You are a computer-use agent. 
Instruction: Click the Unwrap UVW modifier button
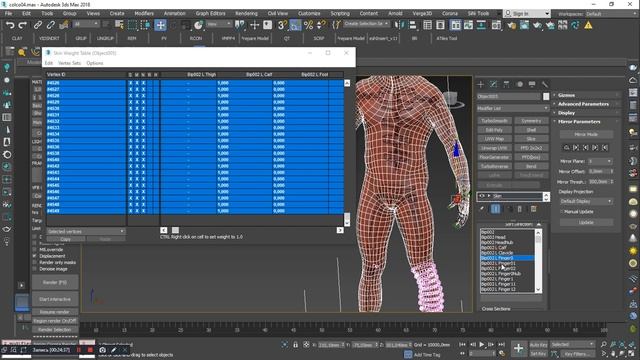click(494, 148)
